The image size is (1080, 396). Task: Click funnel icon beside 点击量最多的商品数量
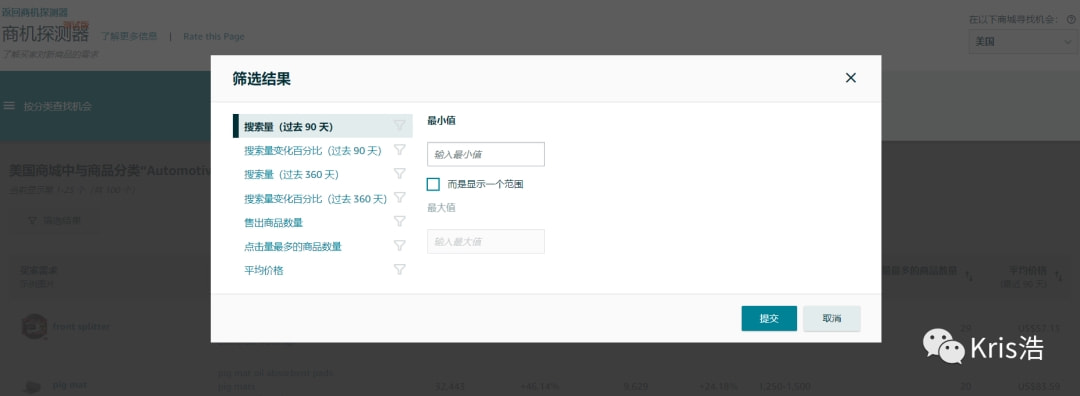pos(399,245)
